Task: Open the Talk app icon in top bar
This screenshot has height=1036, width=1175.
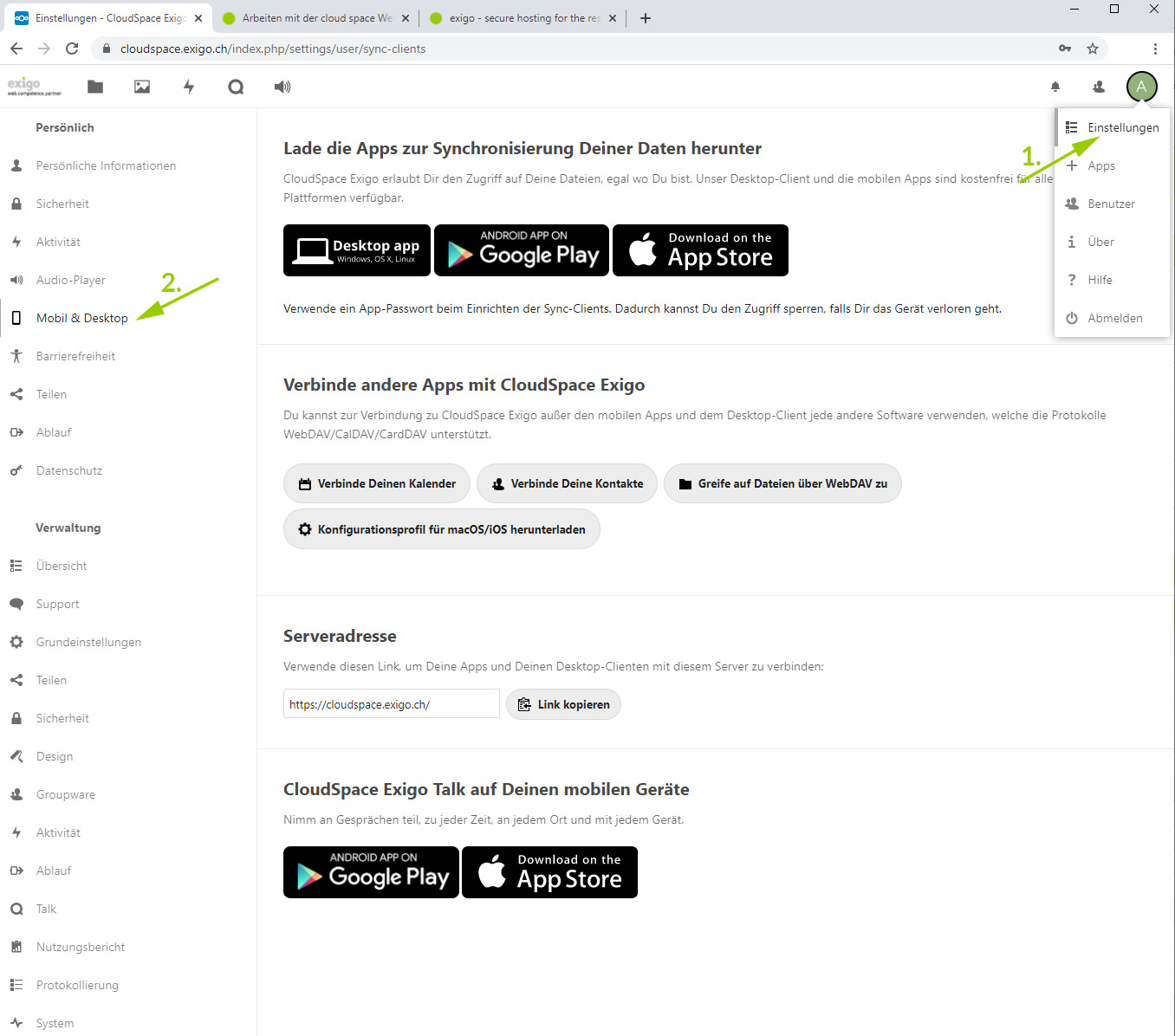Action: click(x=236, y=87)
